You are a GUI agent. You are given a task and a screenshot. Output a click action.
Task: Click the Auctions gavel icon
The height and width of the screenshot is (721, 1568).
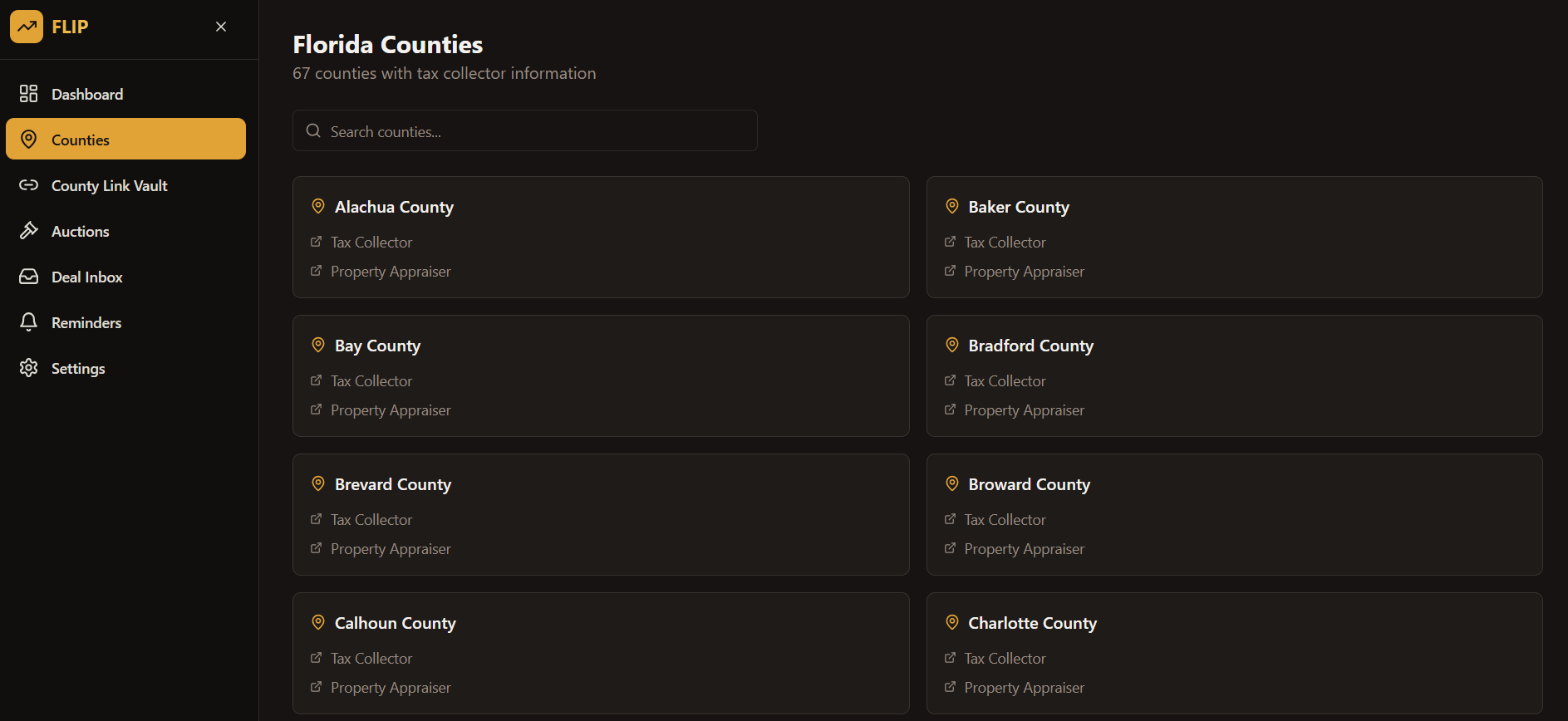click(29, 230)
